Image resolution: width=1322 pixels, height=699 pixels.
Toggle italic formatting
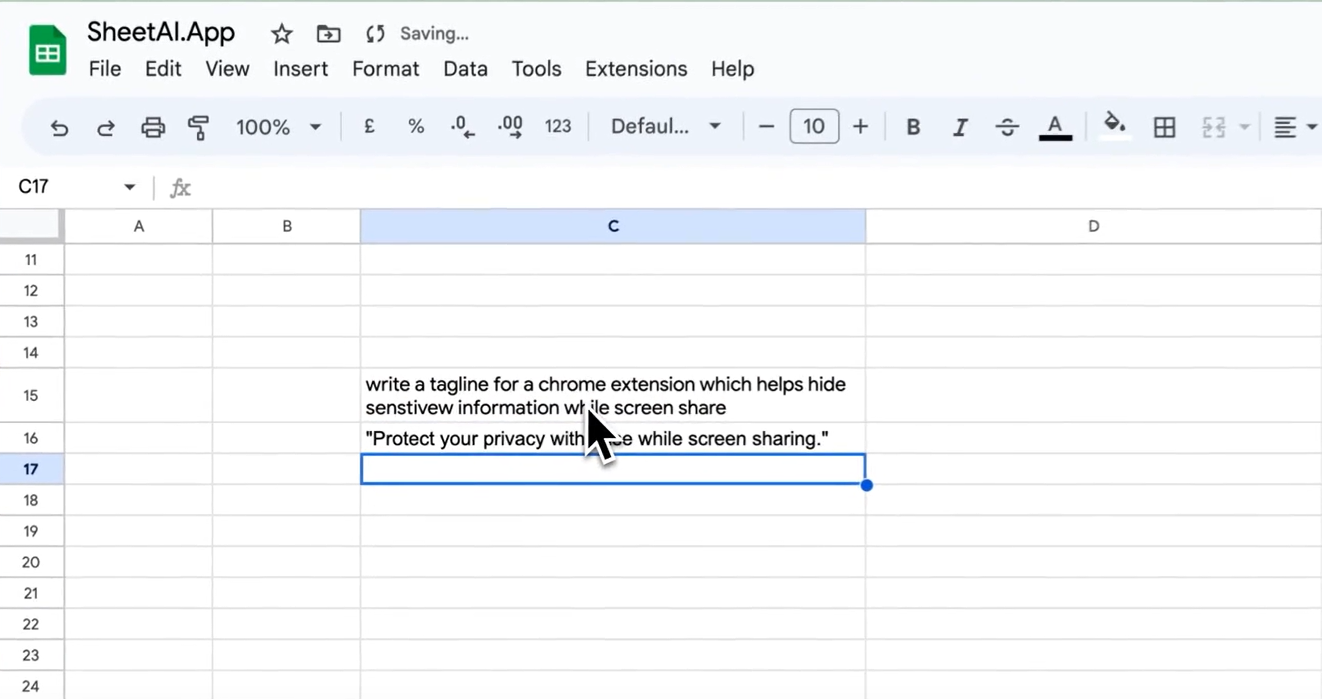click(x=960, y=127)
